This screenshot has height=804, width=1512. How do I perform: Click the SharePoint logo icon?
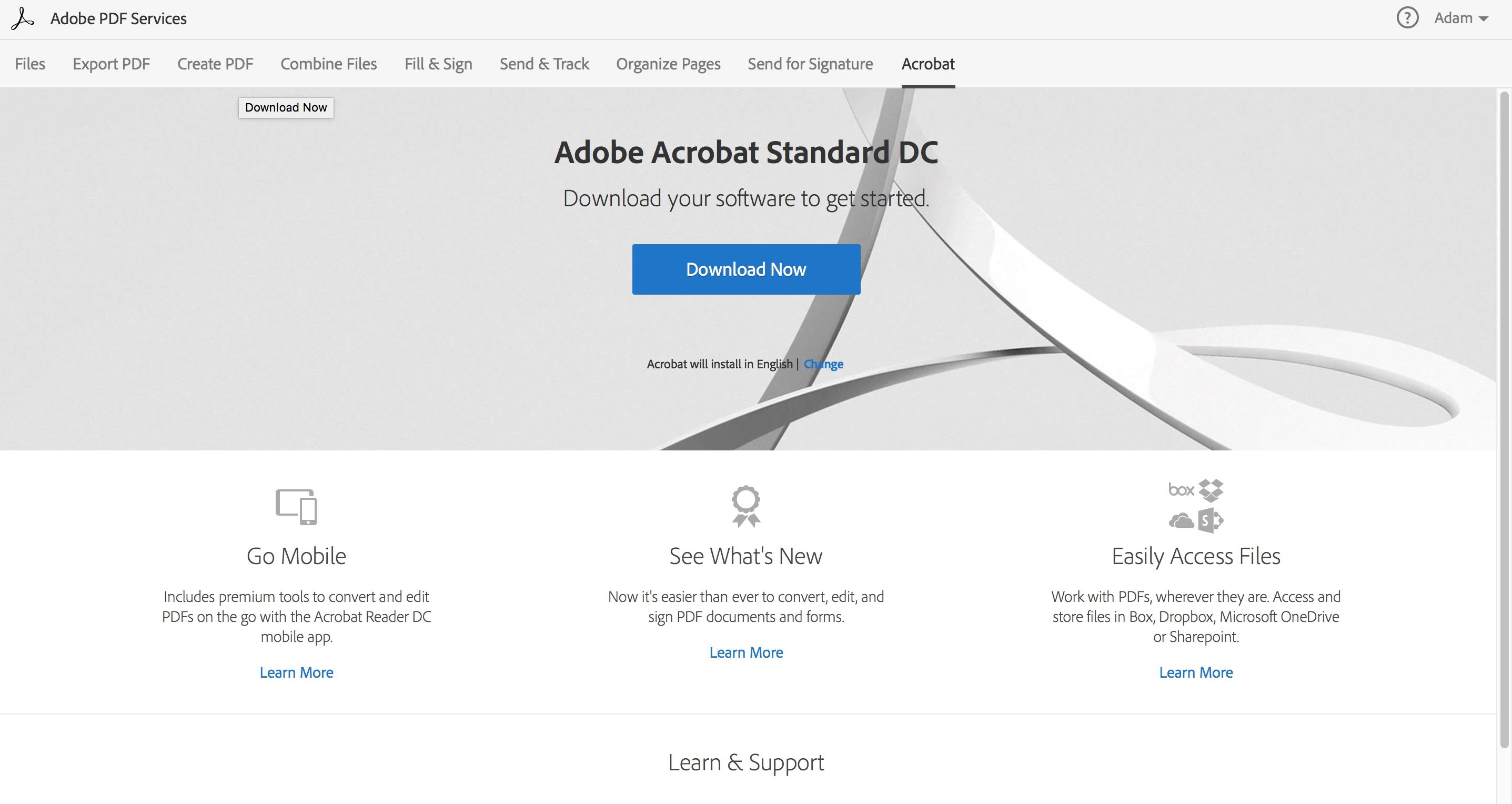(x=1211, y=520)
